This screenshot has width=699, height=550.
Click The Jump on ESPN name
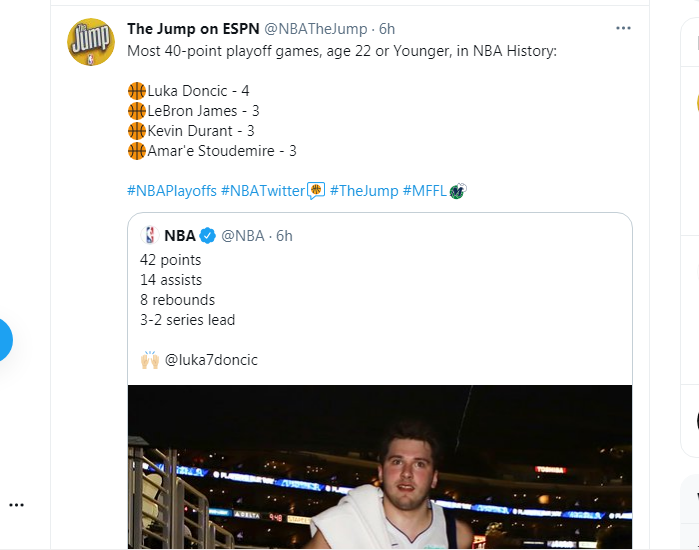tap(193, 29)
